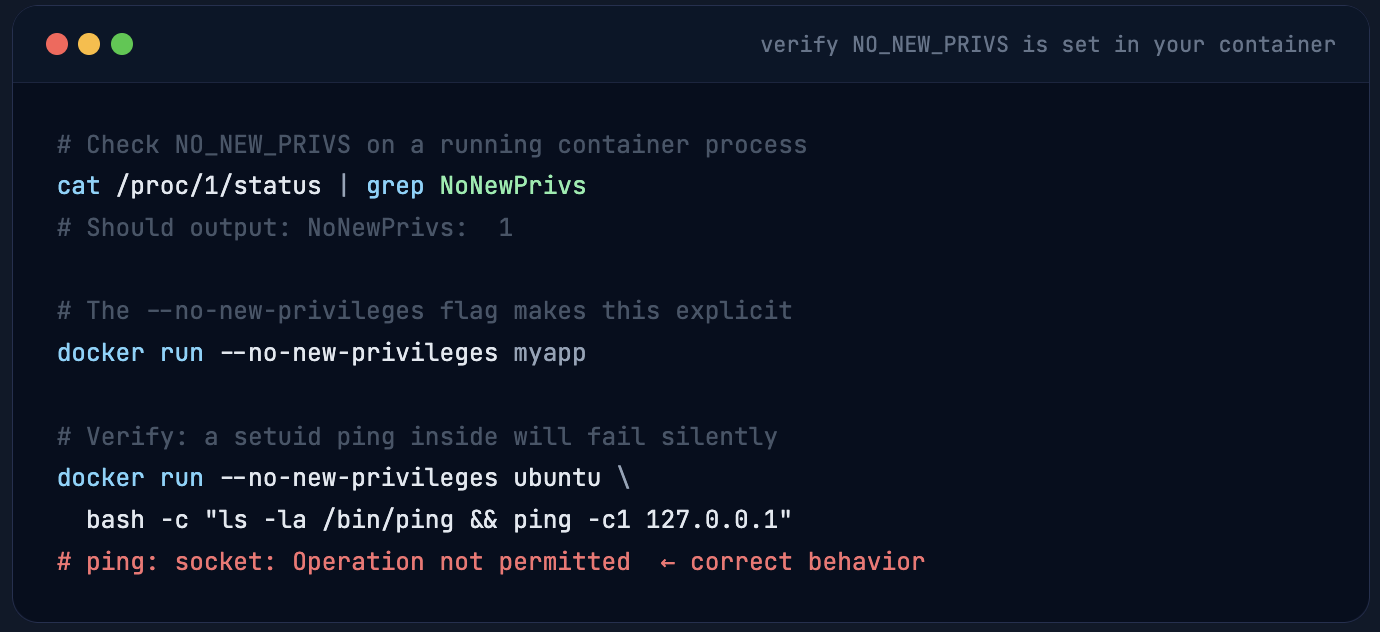This screenshot has height=632, width=1380.
Task: Click the pipe symbol before grep
Action: pos(344,186)
